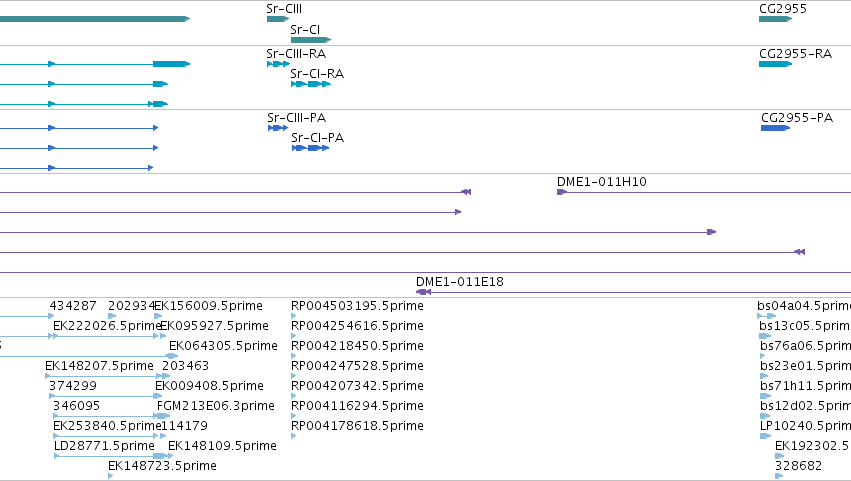Select the DME1-011H10 clone feature

point(704,192)
